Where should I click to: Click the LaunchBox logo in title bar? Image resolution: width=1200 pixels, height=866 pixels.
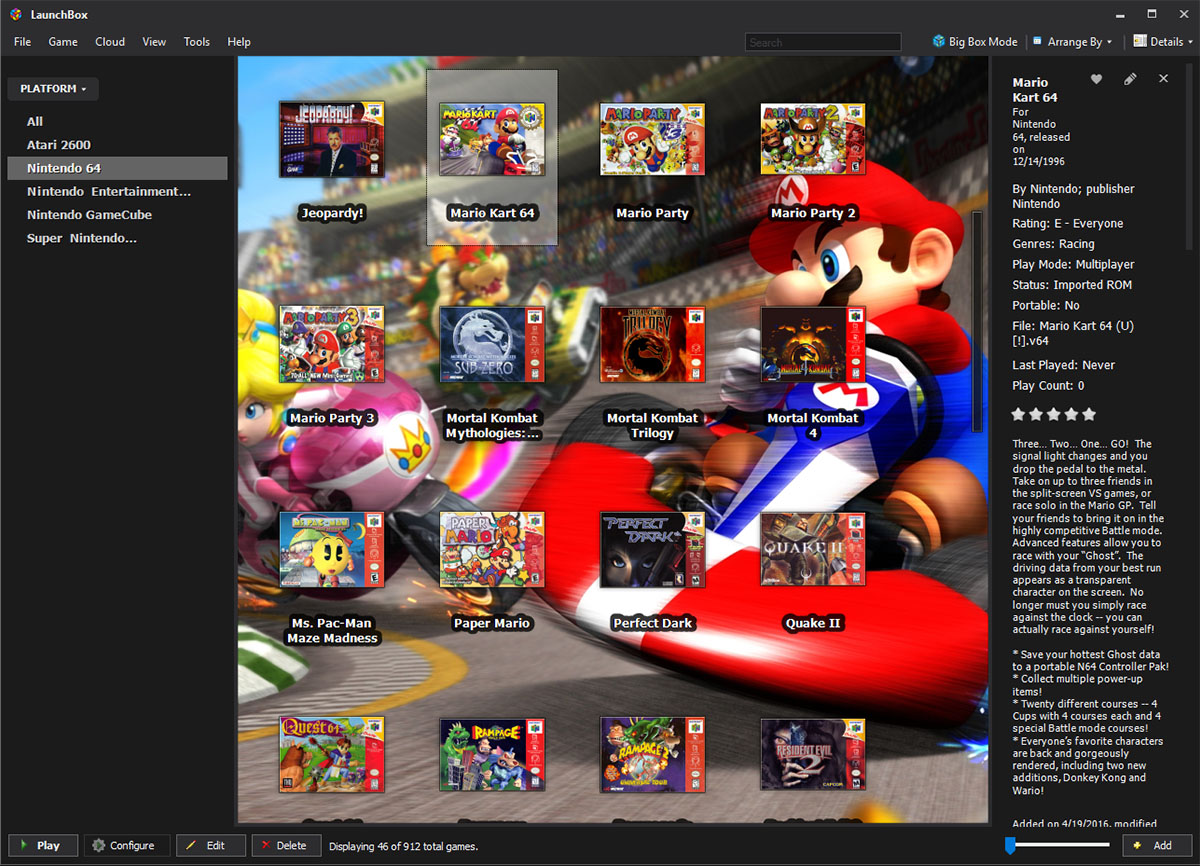pos(15,14)
